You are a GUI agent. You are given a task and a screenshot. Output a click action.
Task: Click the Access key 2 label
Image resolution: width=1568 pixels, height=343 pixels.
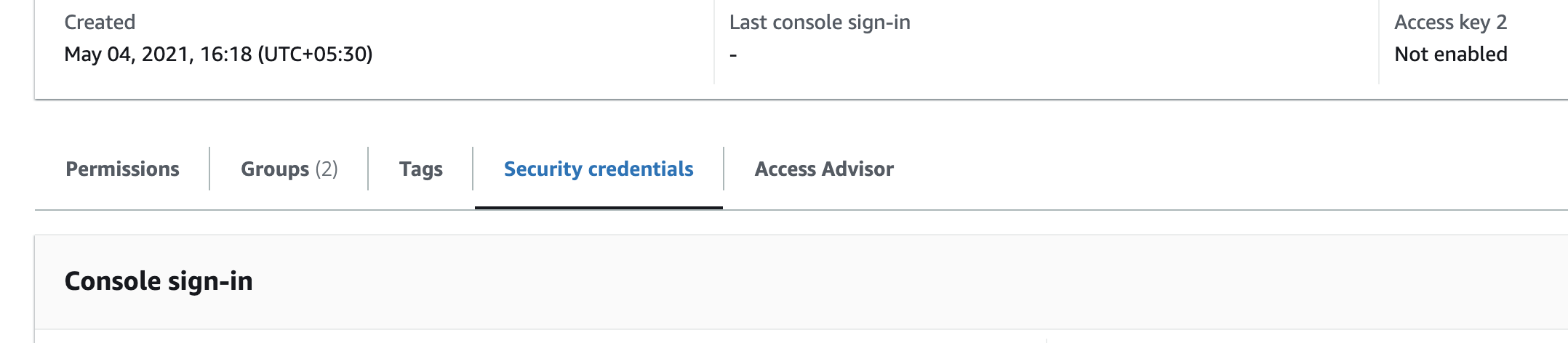point(1450,23)
